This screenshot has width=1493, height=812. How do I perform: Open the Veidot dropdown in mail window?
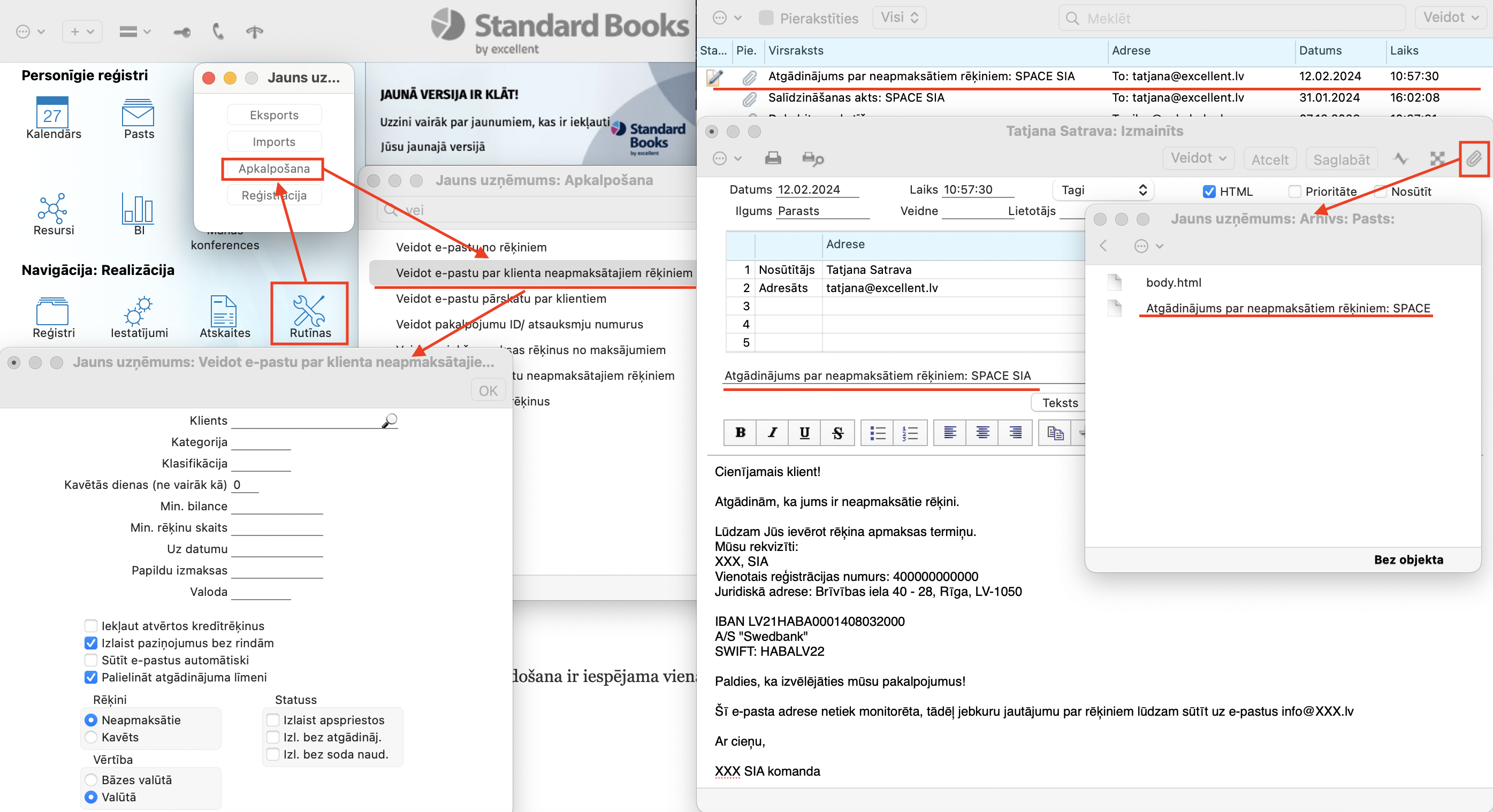1198,158
